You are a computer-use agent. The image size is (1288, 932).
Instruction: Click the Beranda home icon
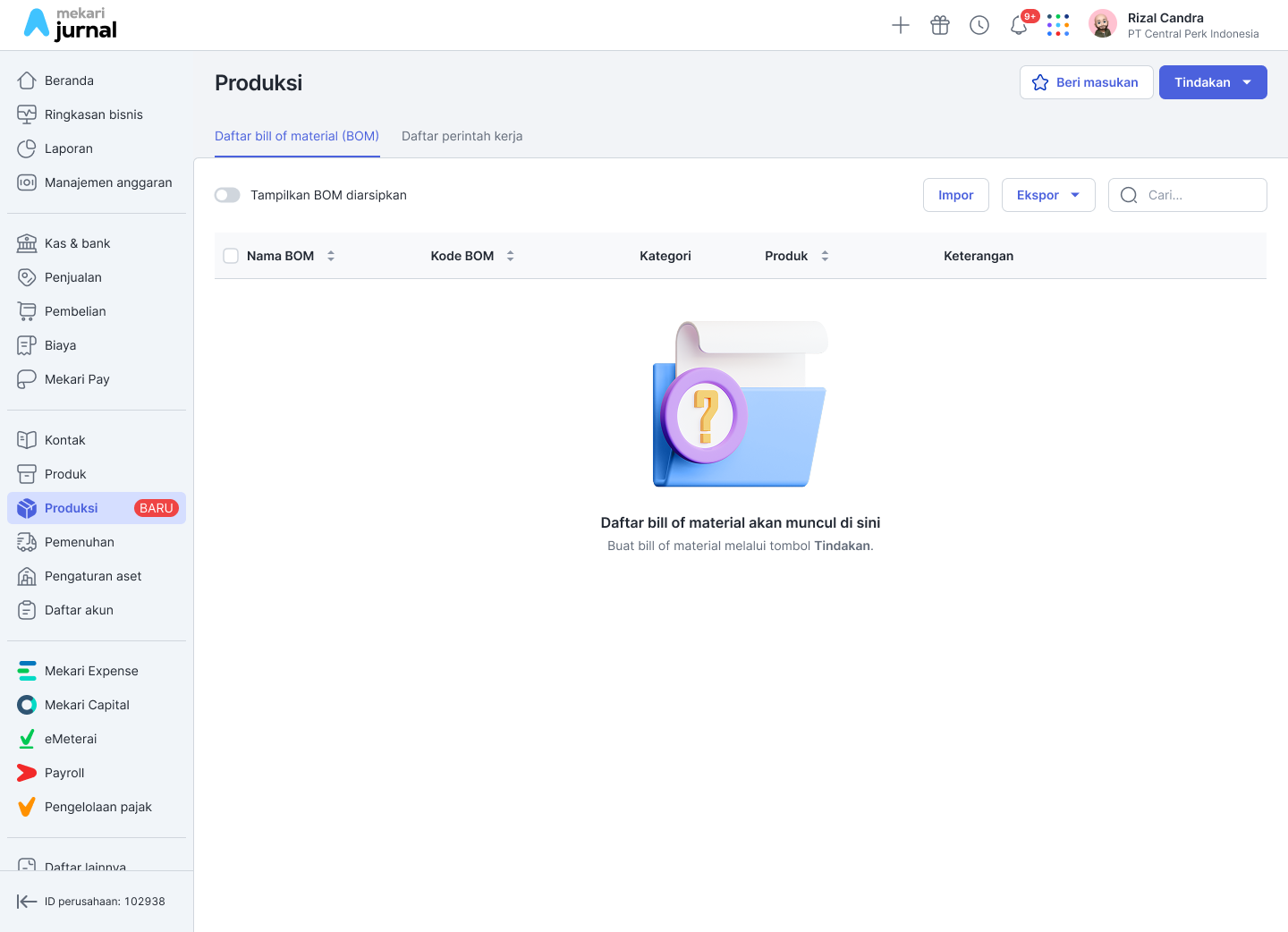click(x=27, y=80)
